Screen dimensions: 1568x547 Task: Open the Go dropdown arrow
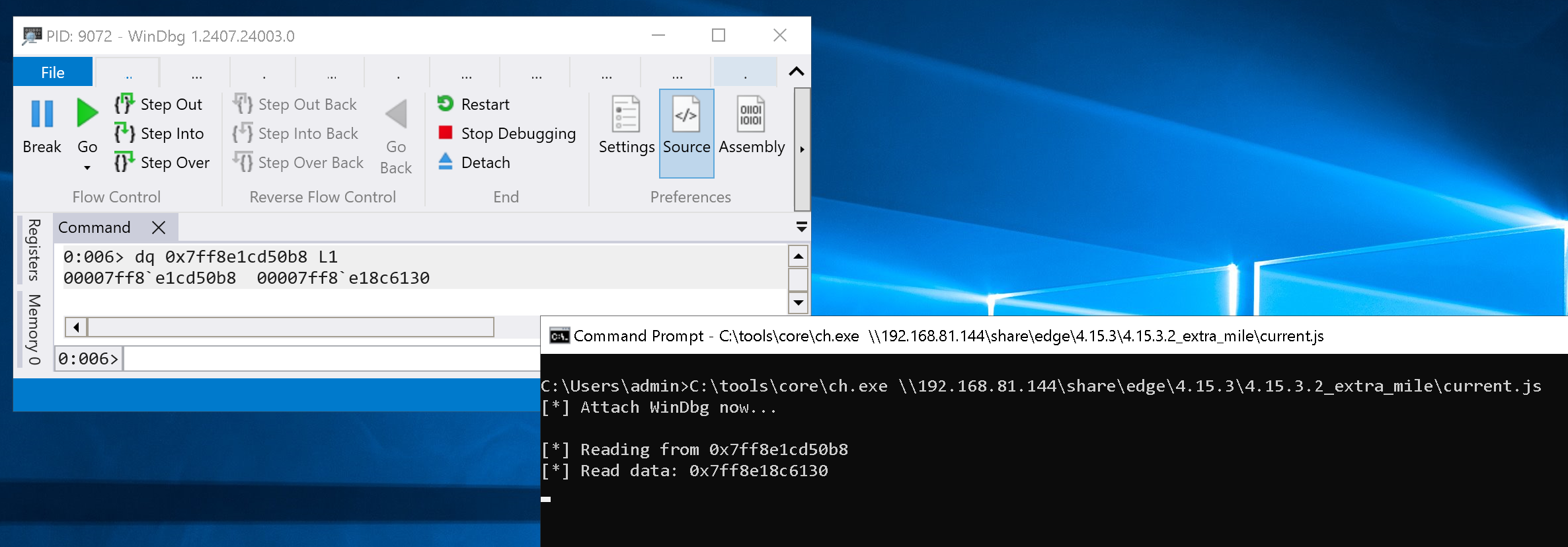pyautogui.click(x=87, y=168)
